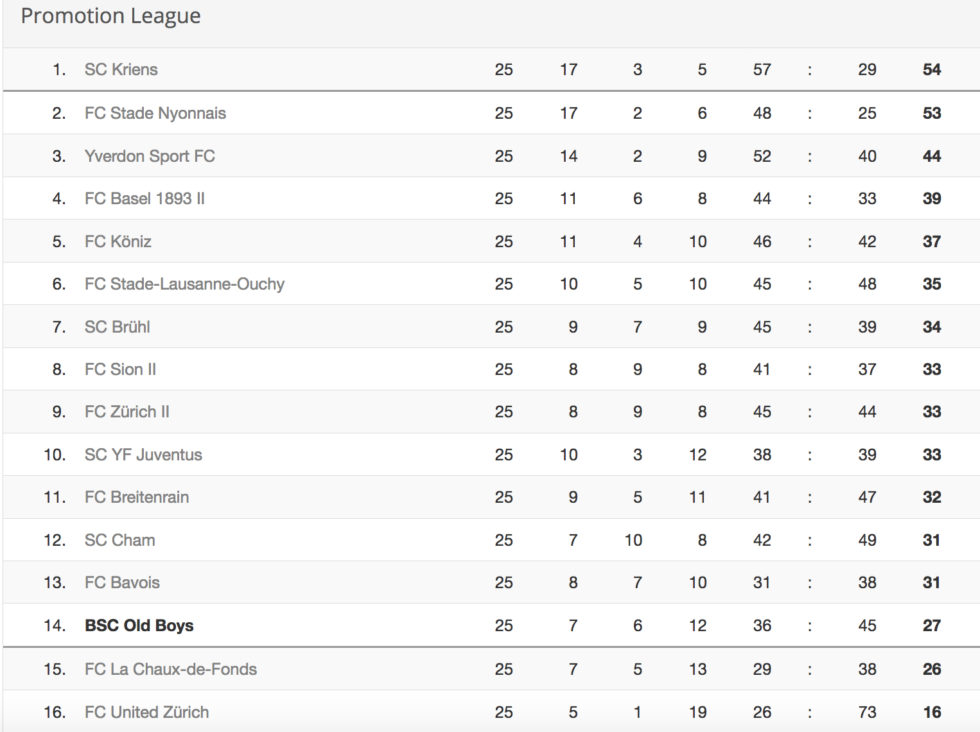Image resolution: width=980 pixels, height=732 pixels.
Task: Click FC Basel 1893 II team name
Action: (144, 199)
